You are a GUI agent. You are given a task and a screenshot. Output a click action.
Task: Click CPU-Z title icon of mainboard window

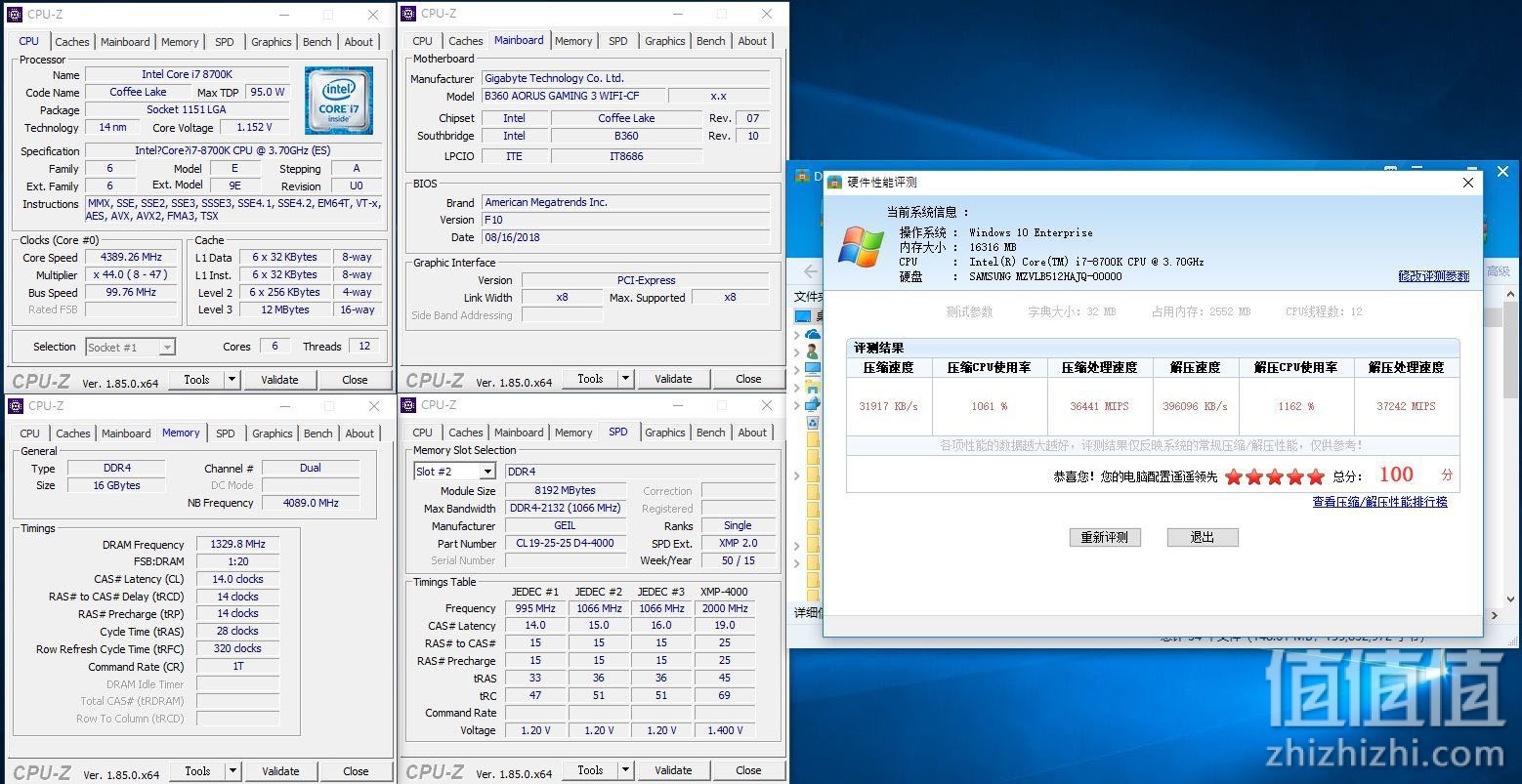(x=408, y=14)
